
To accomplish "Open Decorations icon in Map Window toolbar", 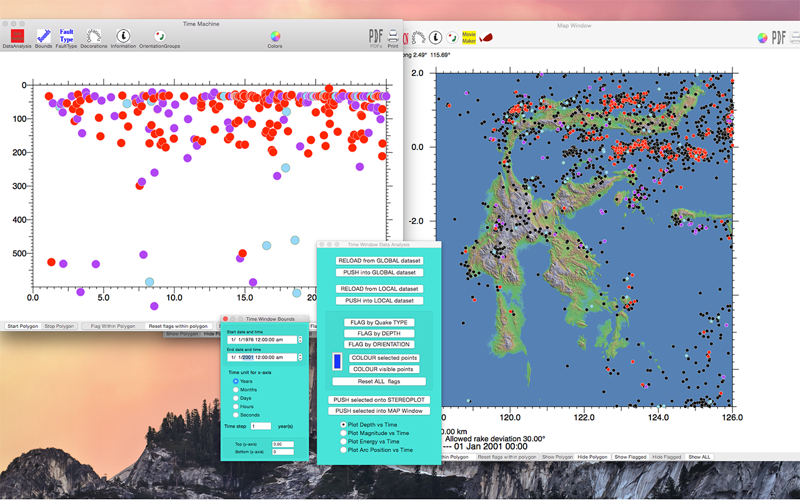I will pos(418,38).
